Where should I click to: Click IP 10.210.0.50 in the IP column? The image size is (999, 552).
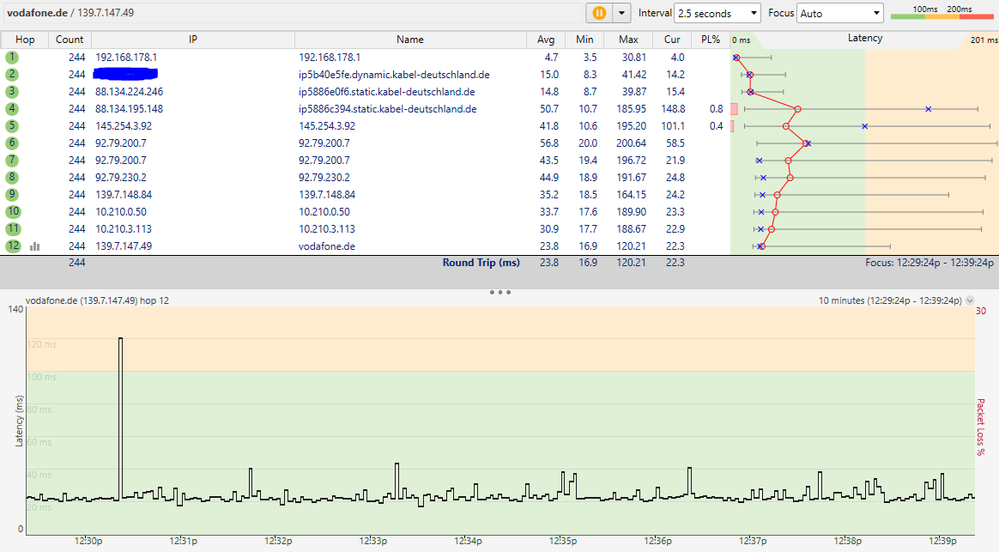(121, 212)
